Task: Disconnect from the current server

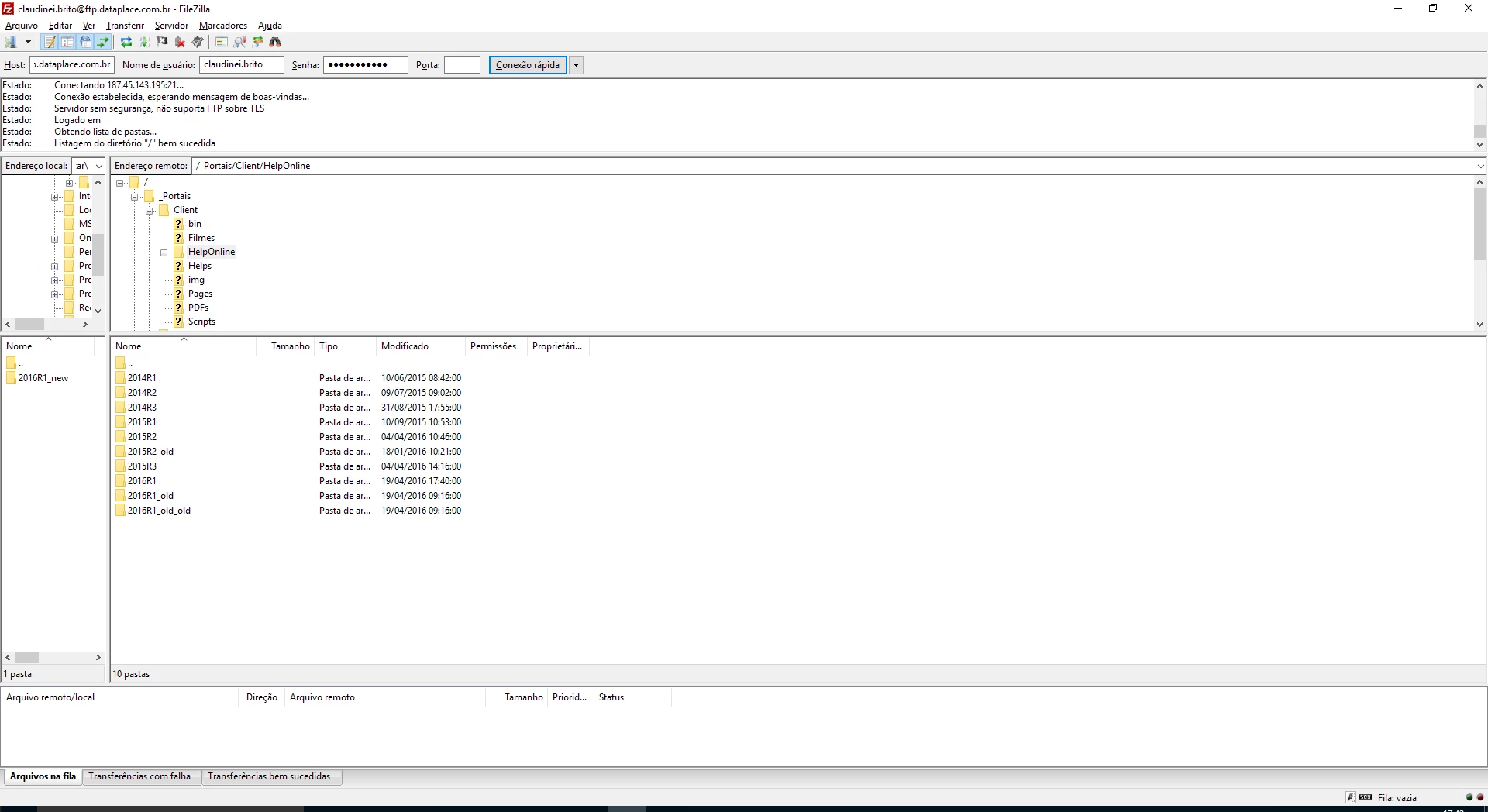Action: 180,42
